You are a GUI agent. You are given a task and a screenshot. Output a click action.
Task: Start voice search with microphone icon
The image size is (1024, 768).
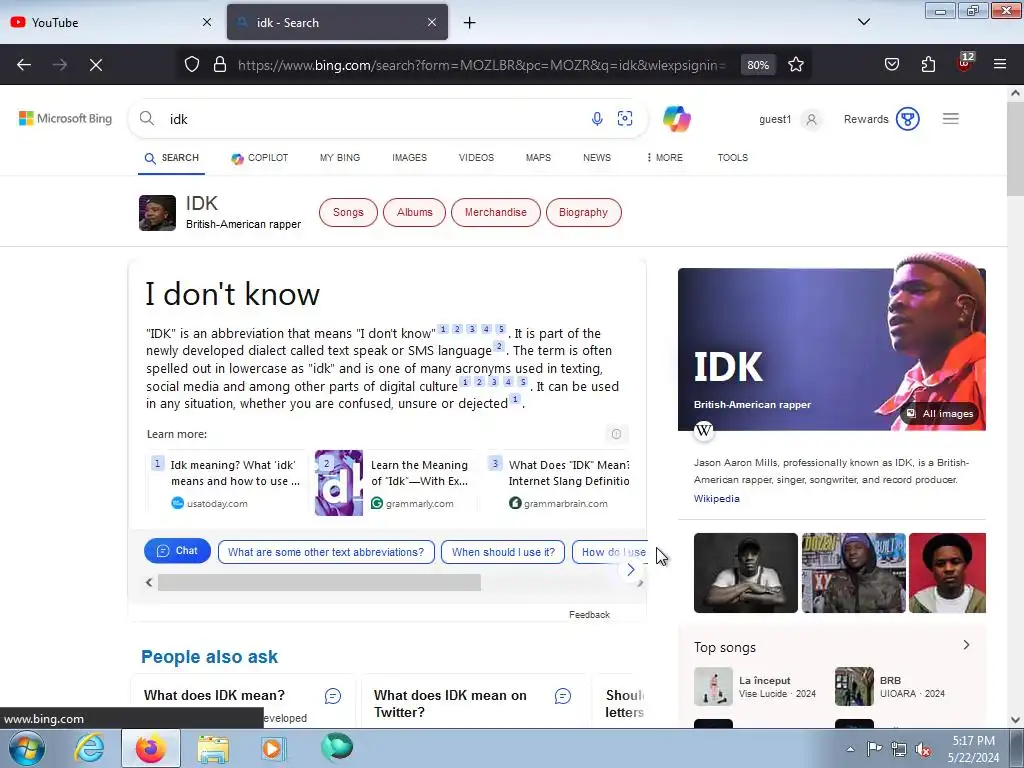pos(597,119)
